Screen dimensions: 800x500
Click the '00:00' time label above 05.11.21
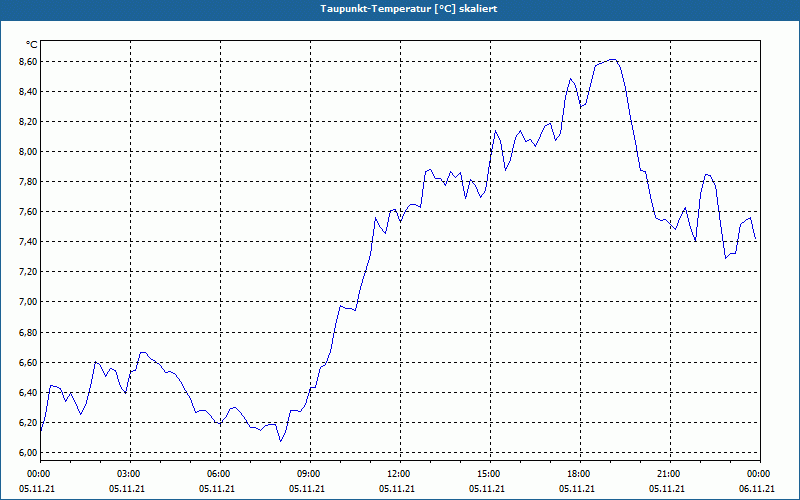click(39, 474)
